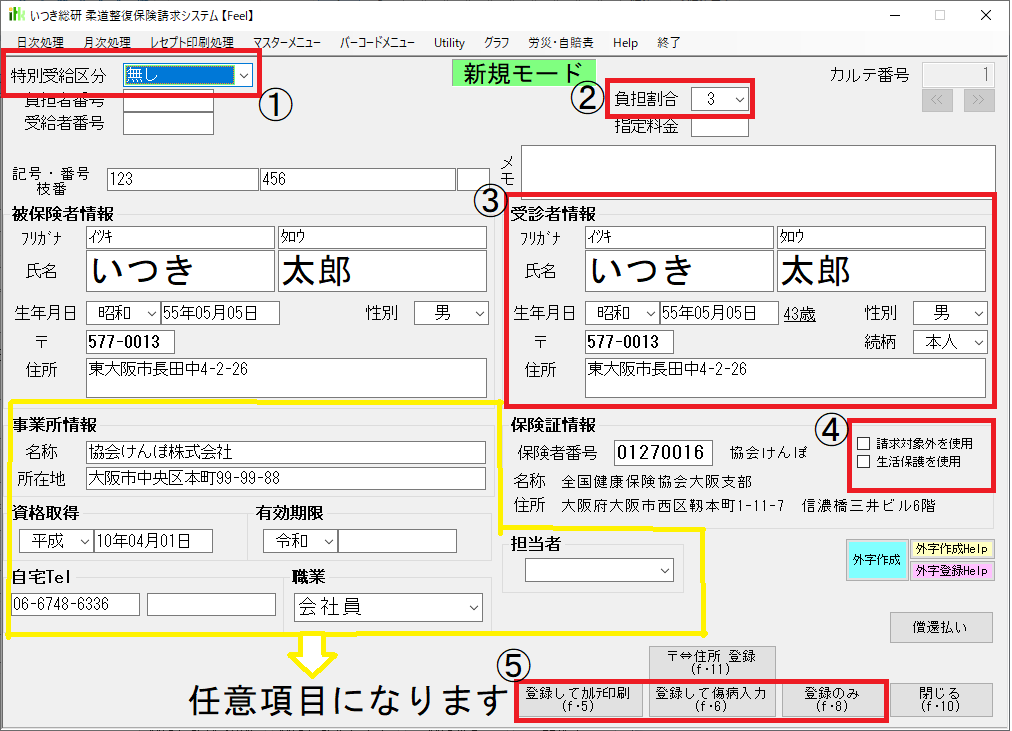1012x731 pixels.
Task: Open the グラフ menu
Action: [496, 43]
